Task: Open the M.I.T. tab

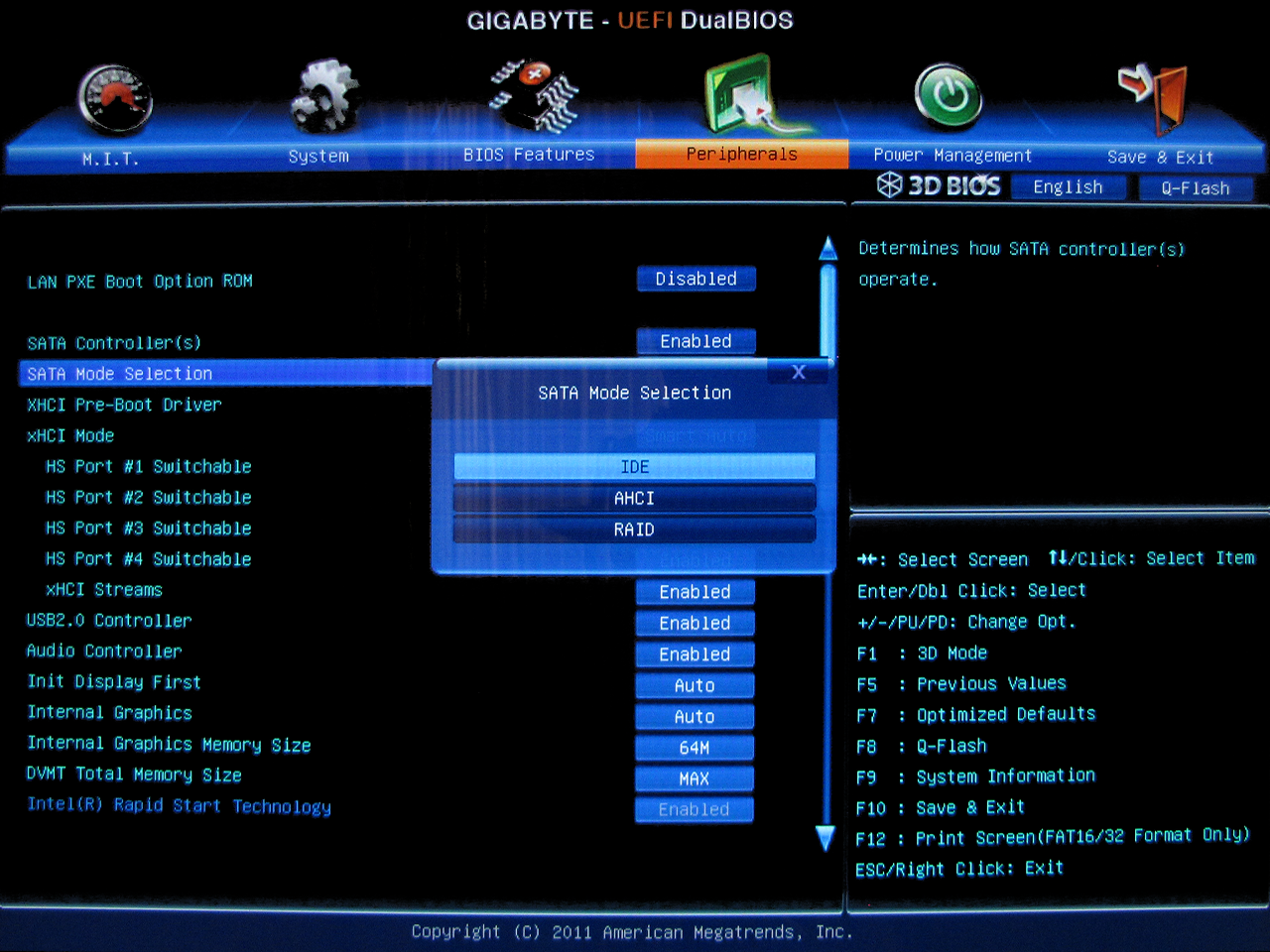Action: (110, 159)
